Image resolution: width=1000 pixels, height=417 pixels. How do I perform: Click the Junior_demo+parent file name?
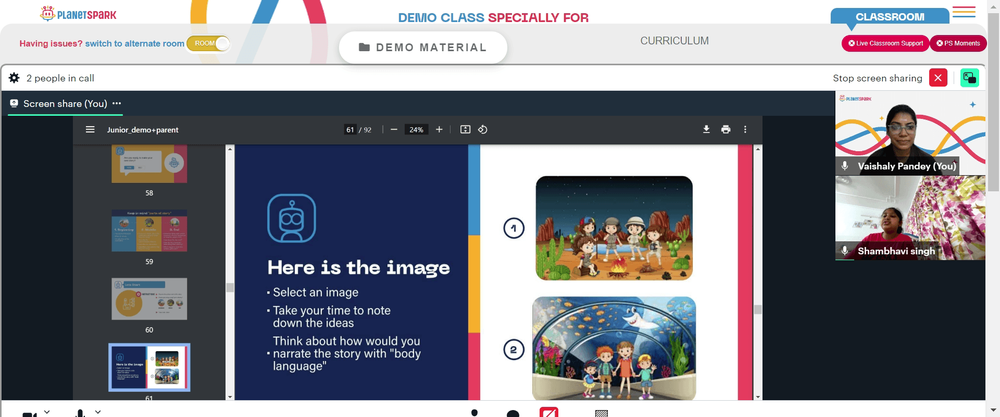pyautogui.click(x=143, y=129)
